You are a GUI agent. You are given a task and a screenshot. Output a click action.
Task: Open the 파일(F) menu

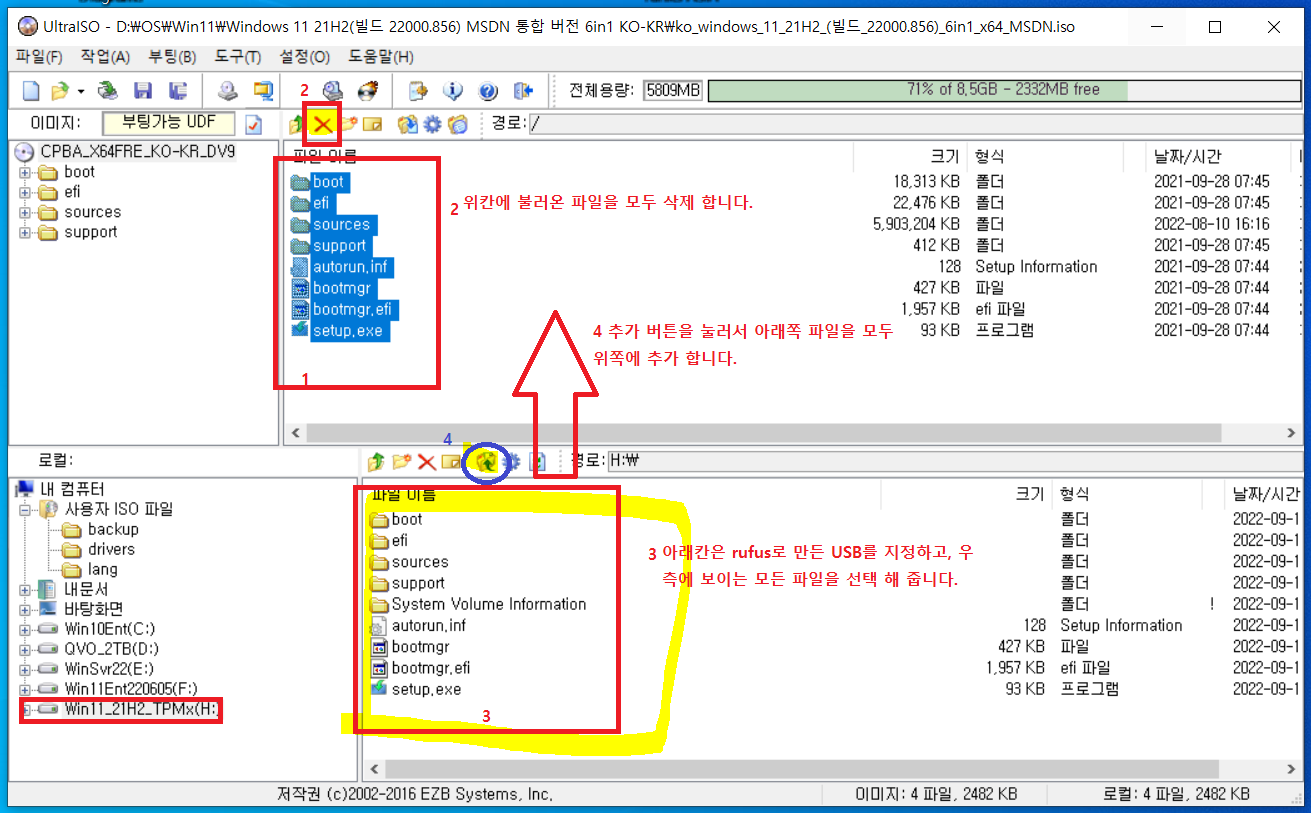point(39,57)
